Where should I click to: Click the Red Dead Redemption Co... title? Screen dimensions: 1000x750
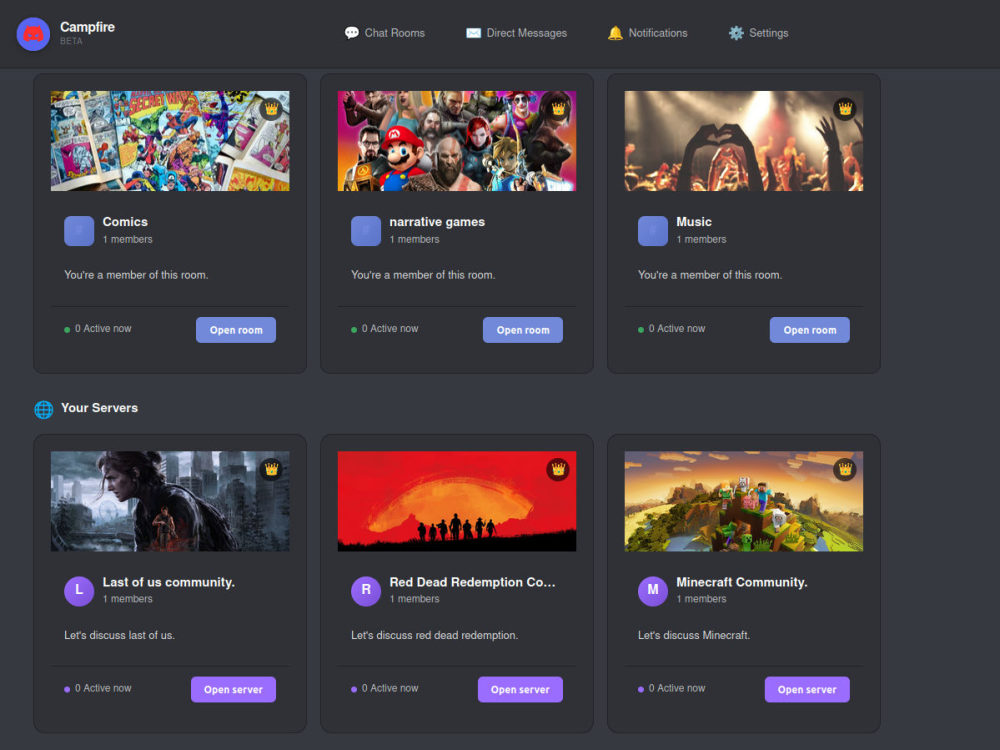pyautogui.click(x=473, y=582)
